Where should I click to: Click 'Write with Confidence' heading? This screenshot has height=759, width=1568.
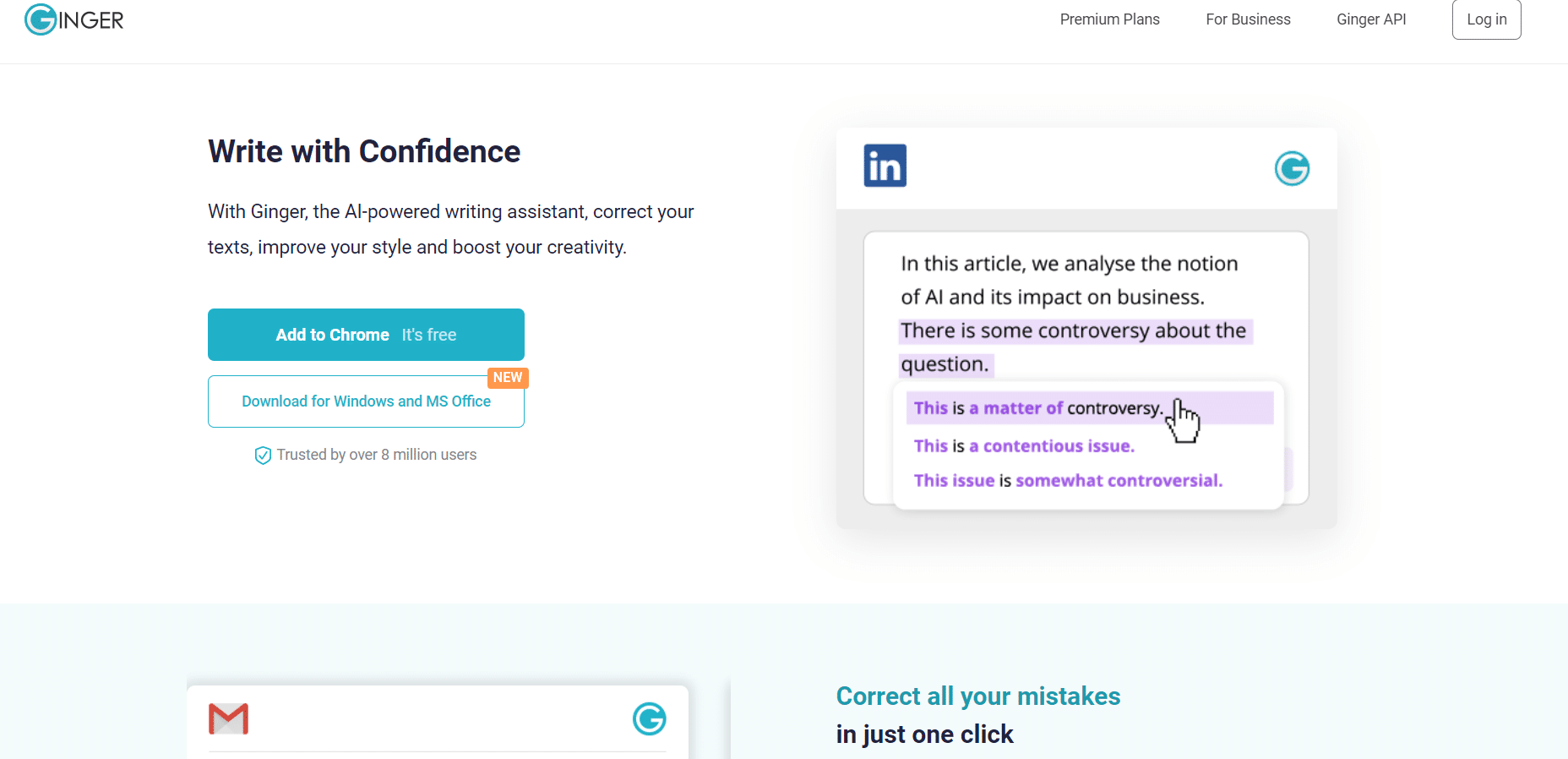364,151
